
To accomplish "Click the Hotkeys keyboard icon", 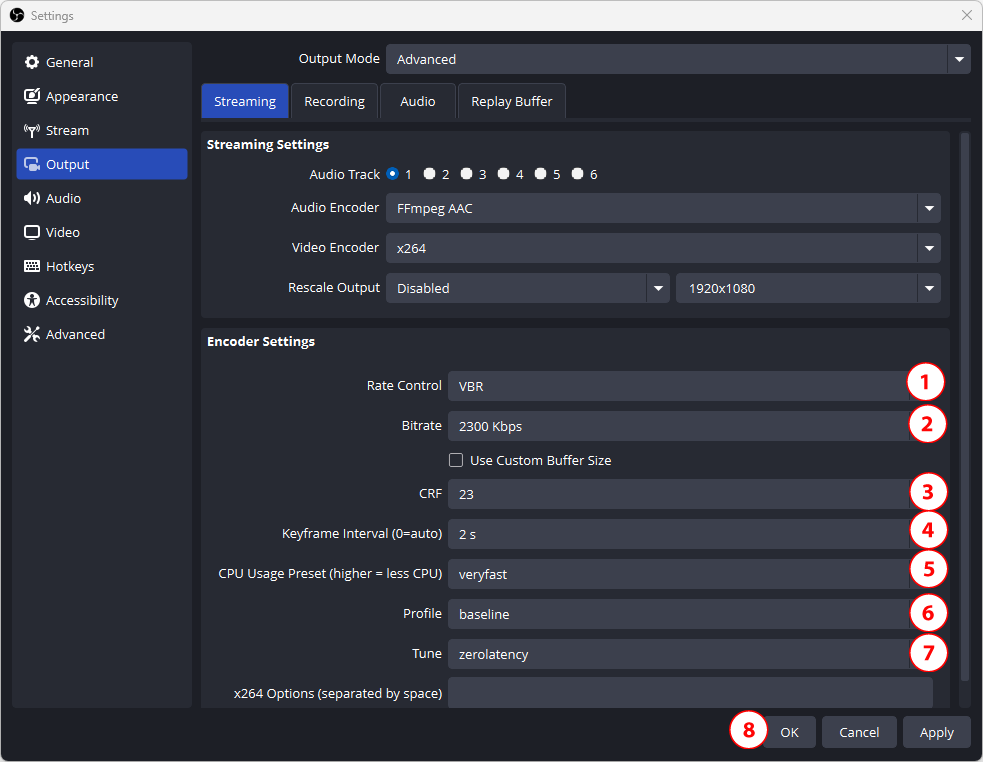I will click(31, 266).
